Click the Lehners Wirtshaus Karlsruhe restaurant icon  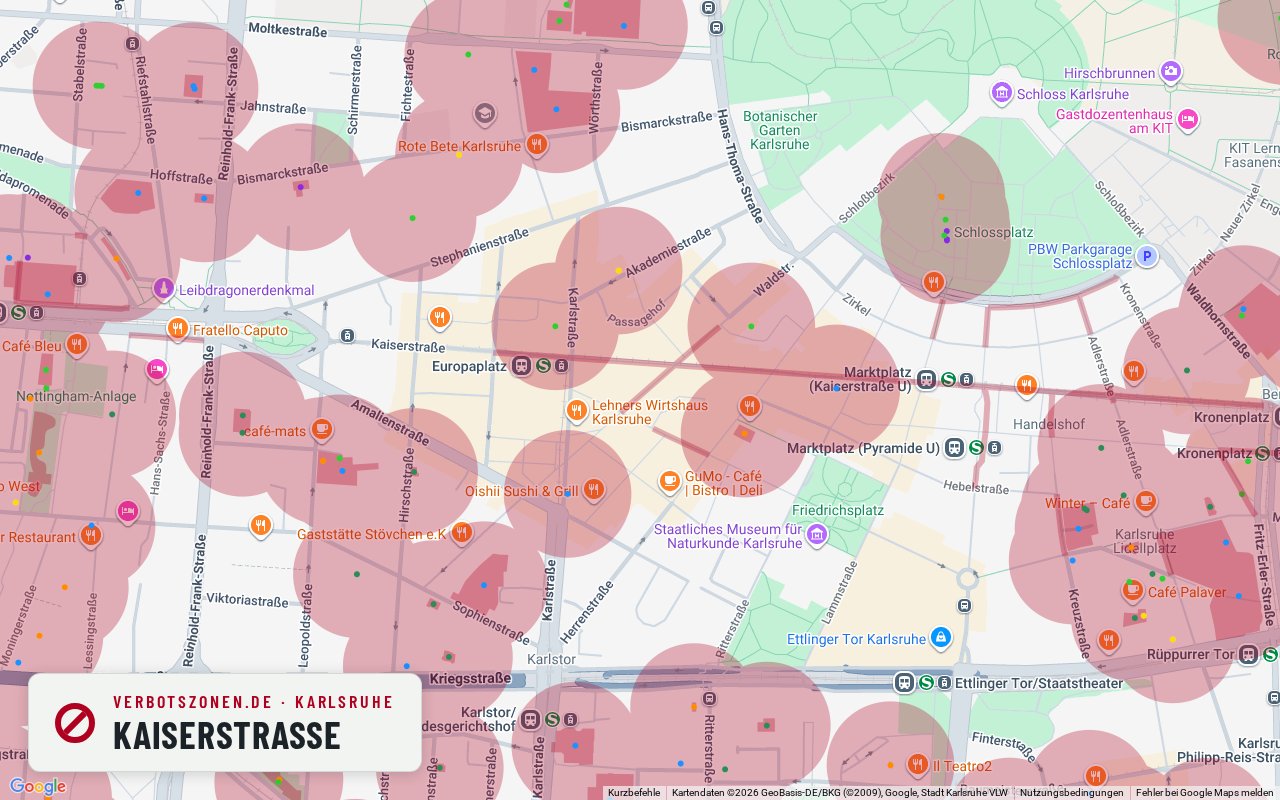click(576, 410)
